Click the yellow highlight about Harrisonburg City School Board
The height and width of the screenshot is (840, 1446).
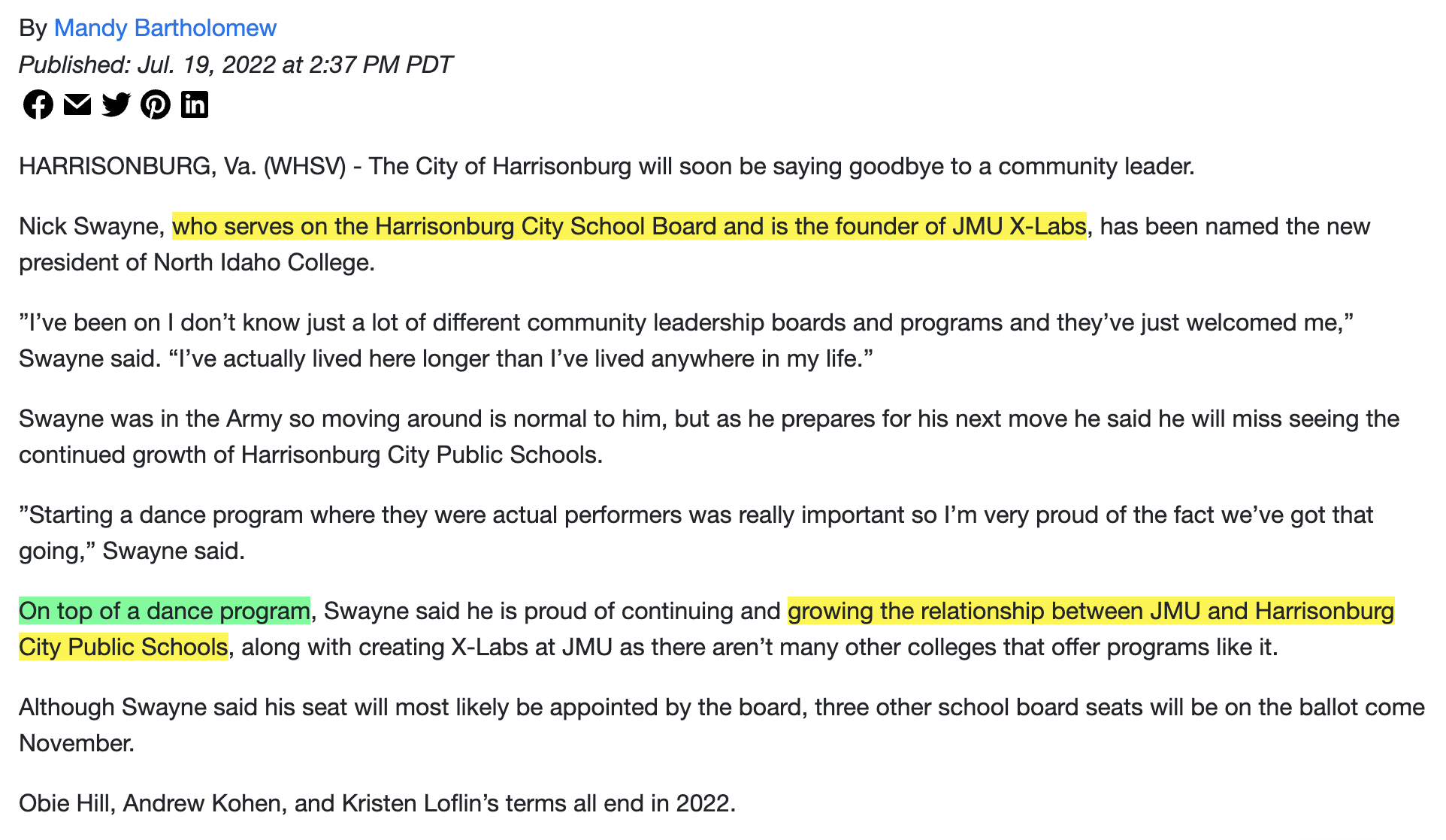pos(629,226)
